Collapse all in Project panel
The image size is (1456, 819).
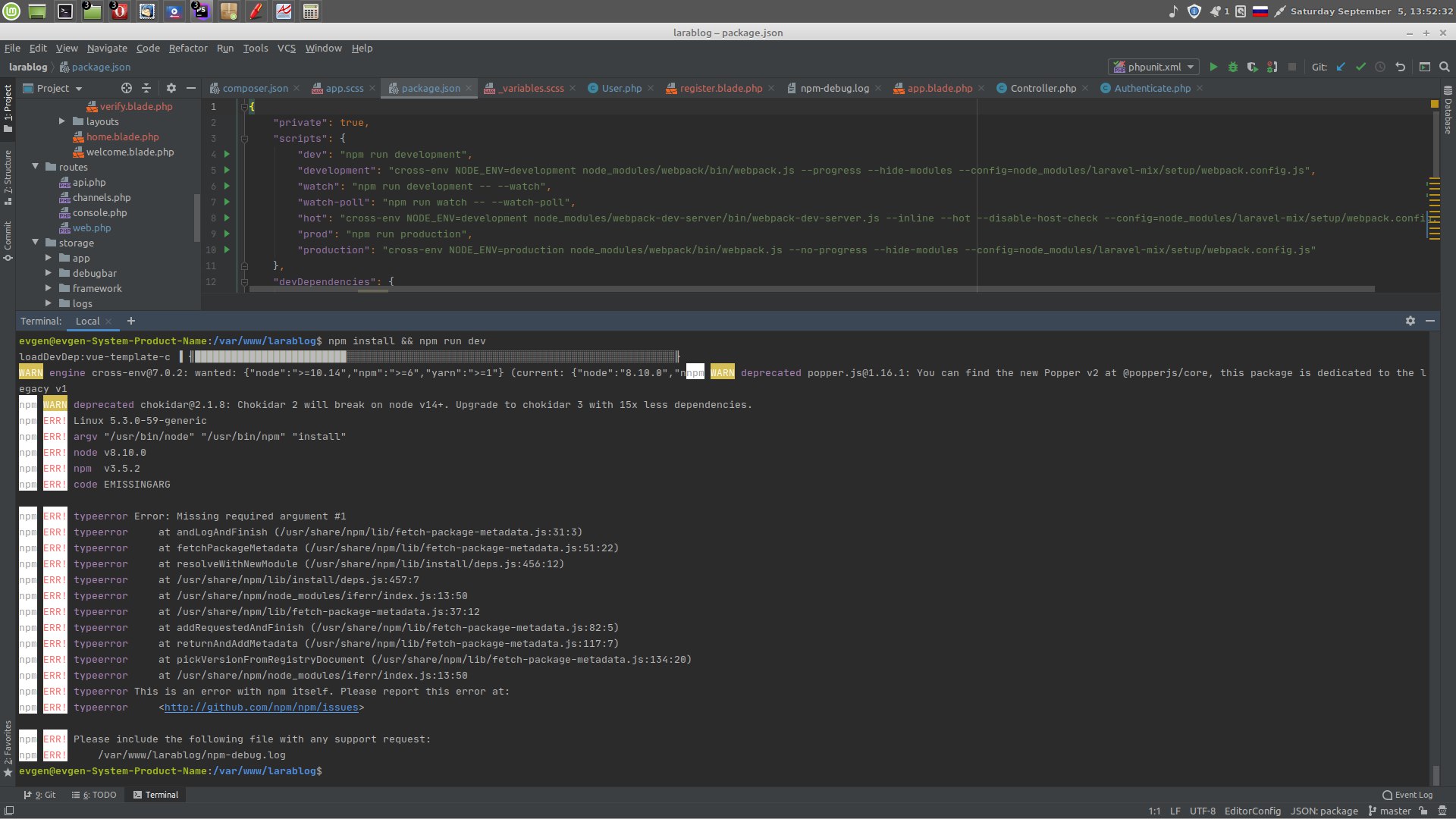(146, 88)
